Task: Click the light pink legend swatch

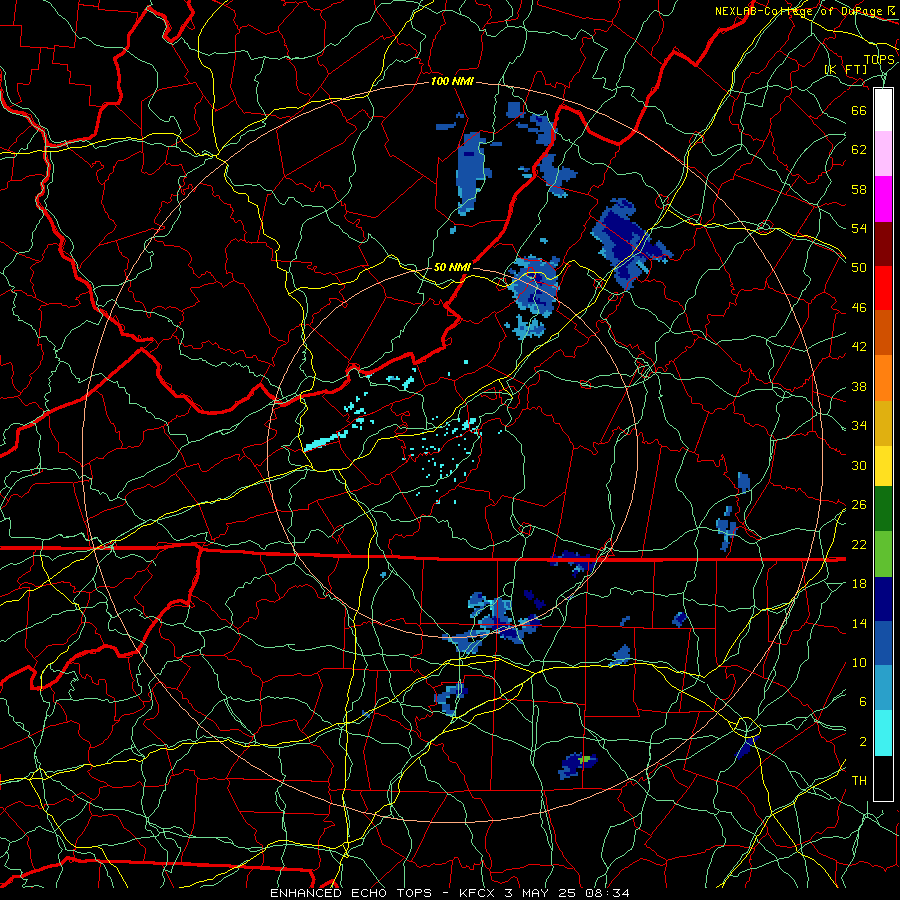Action: (883, 154)
